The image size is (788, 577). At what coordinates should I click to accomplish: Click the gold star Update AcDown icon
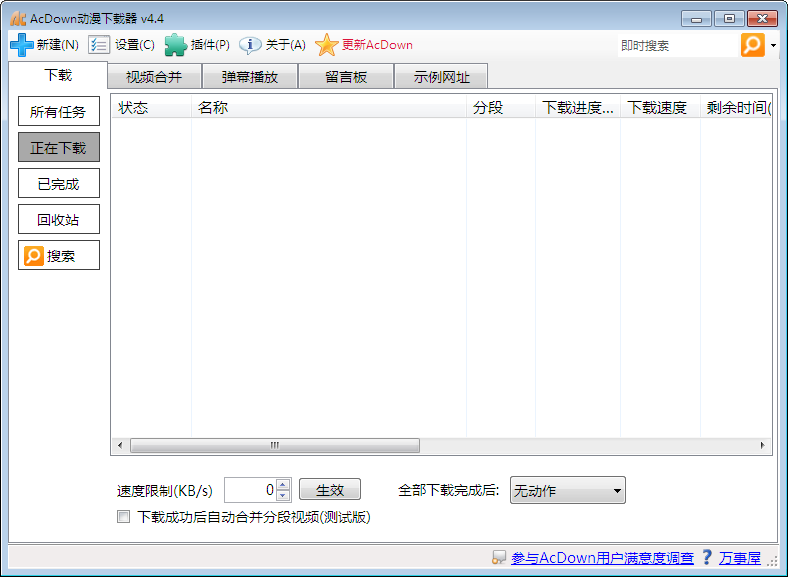(327, 45)
